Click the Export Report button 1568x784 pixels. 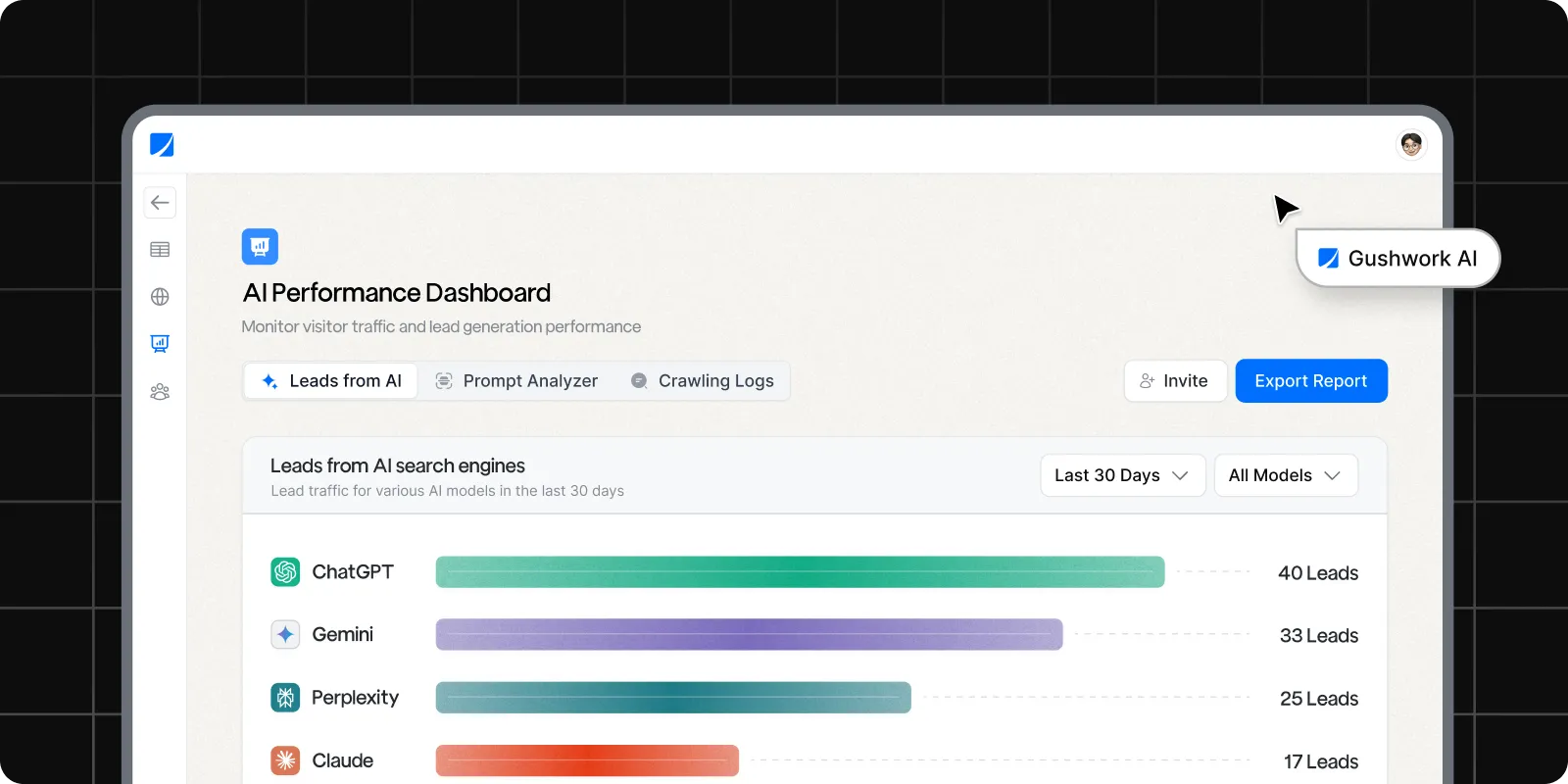point(1311,381)
